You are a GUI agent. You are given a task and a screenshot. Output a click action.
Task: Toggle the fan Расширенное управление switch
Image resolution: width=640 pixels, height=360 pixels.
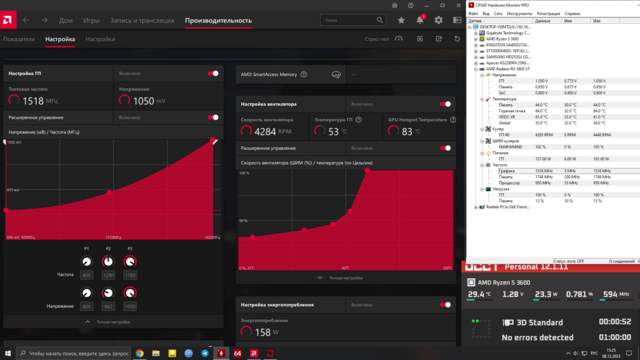[x=445, y=148]
